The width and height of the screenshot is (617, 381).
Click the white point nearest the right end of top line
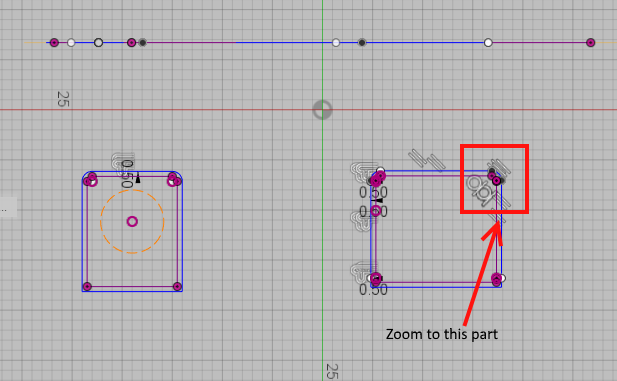click(x=488, y=43)
